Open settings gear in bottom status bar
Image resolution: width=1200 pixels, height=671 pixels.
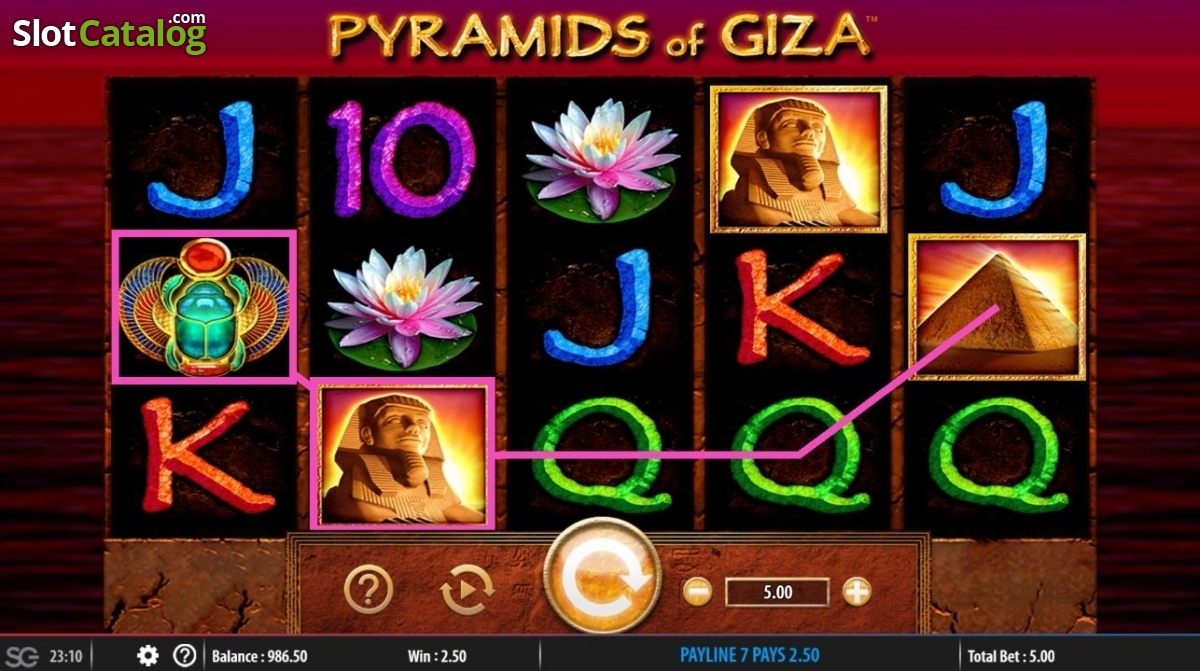point(148,656)
